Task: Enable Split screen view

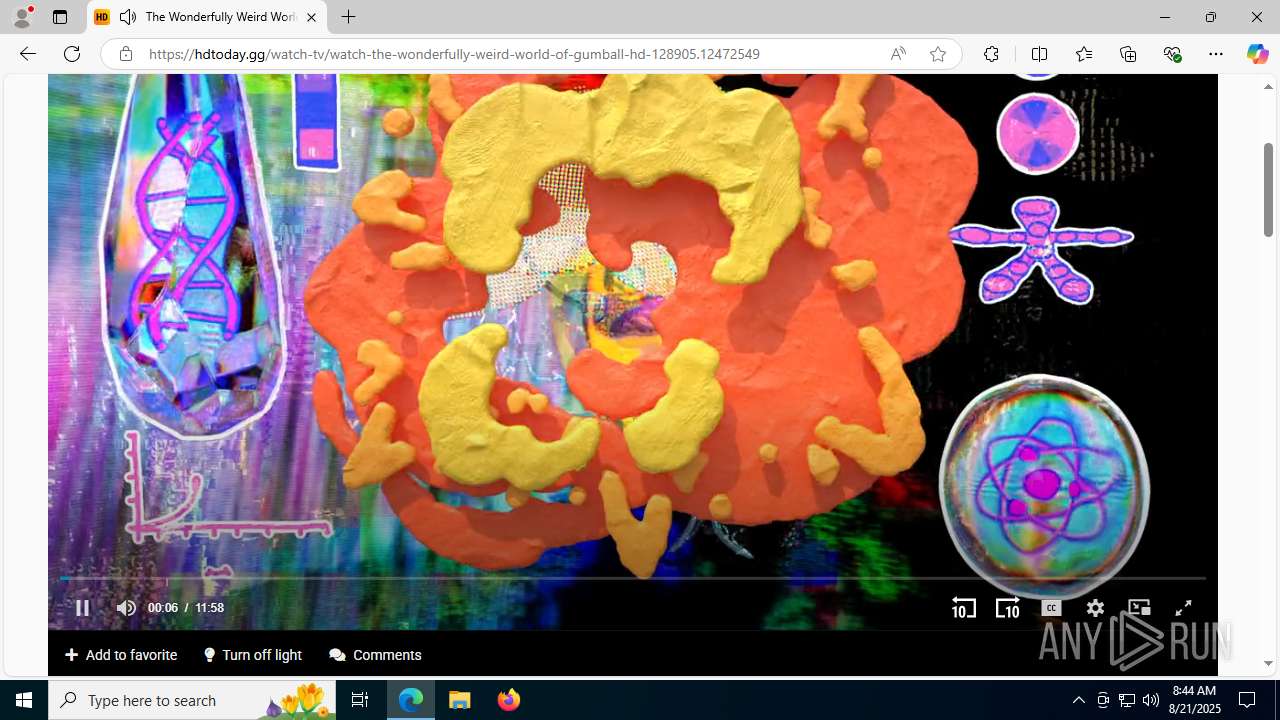Action: [1039, 54]
